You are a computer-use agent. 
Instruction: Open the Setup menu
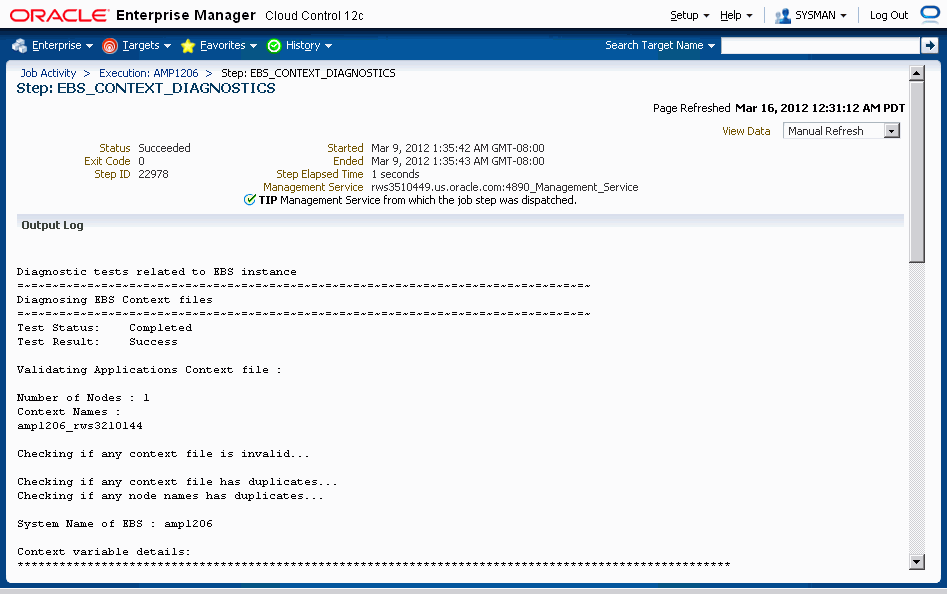[690, 15]
